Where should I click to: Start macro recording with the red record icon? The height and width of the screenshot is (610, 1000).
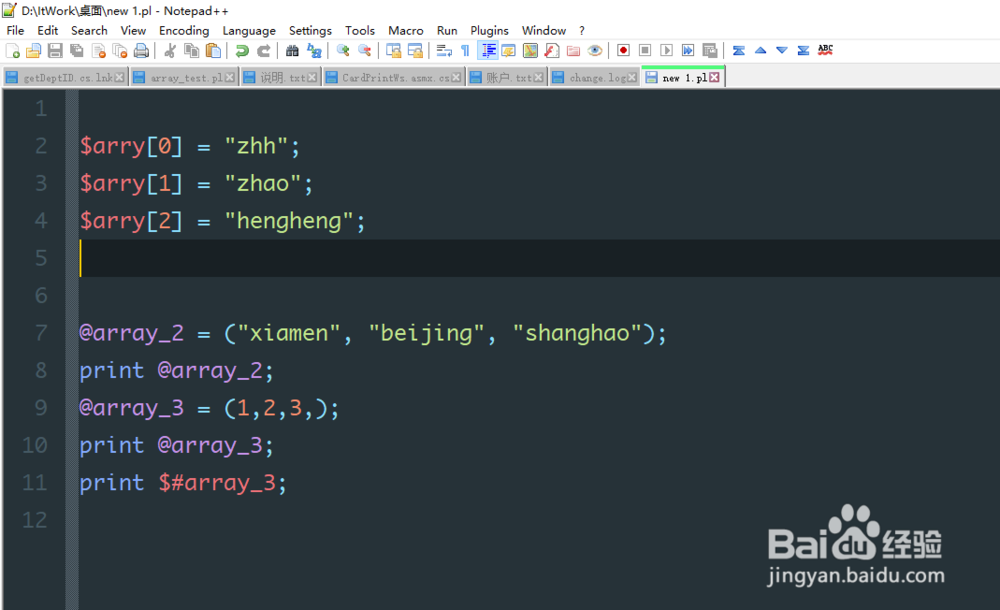coord(622,50)
